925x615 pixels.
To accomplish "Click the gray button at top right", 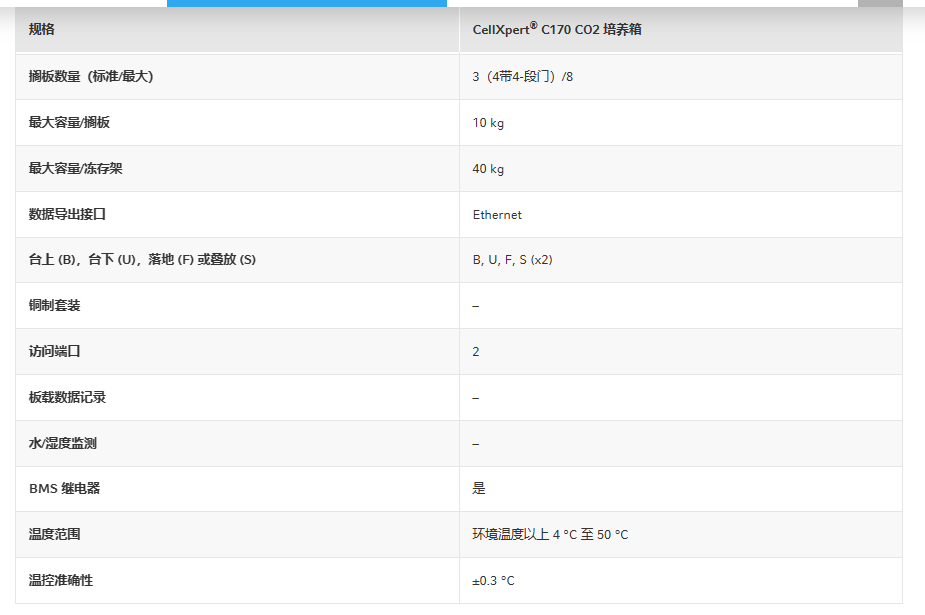I will point(880,4).
